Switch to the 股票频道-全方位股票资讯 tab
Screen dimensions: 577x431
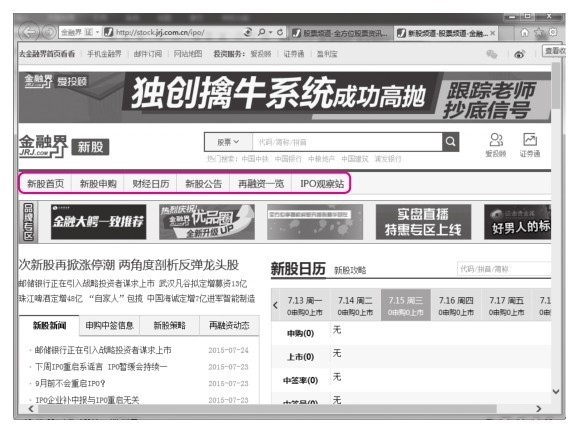click(x=340, y=33)
